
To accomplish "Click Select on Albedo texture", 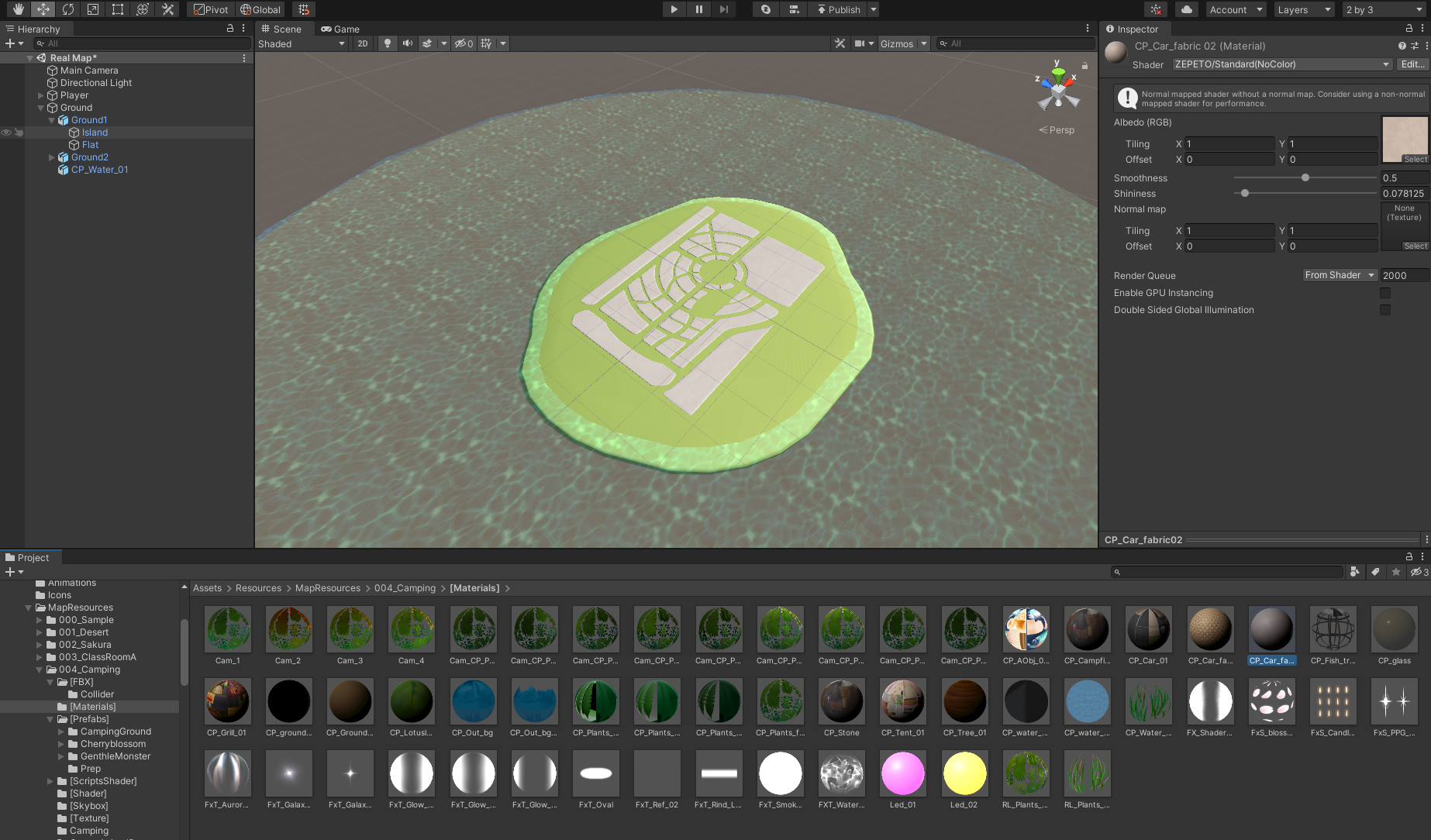I will [x=1415, y=159].
